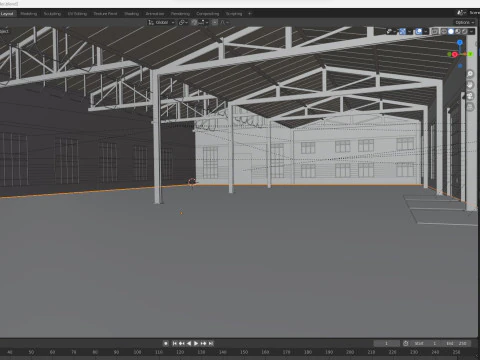Click frame 100 on the timeline ruler
480x360 pixels.
(137, 352)
